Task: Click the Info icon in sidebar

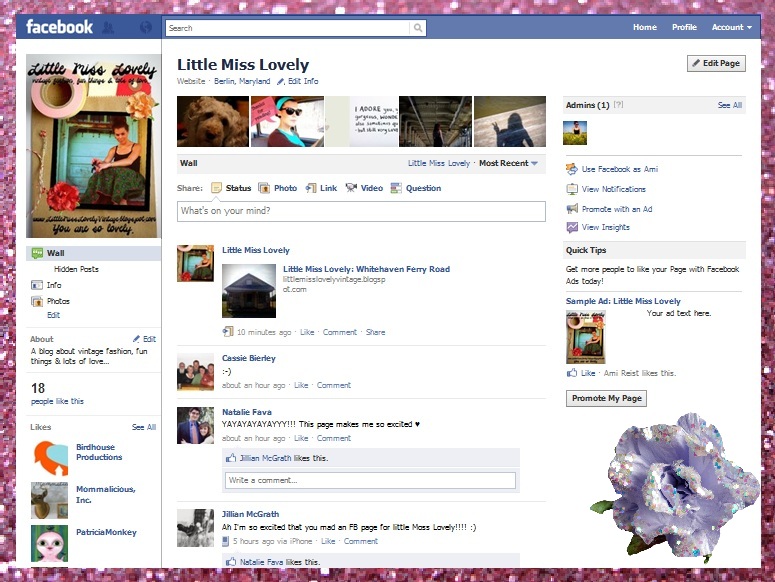Action: [37, 285]
